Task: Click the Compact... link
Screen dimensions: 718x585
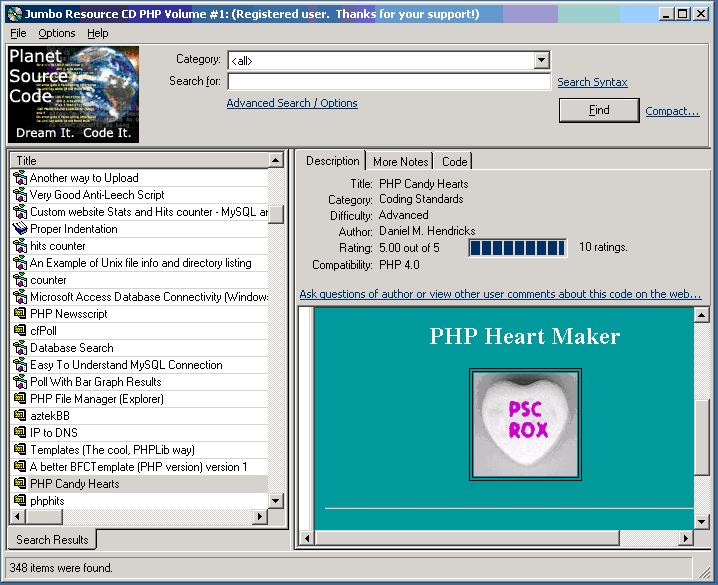Action: coord(672,111)
